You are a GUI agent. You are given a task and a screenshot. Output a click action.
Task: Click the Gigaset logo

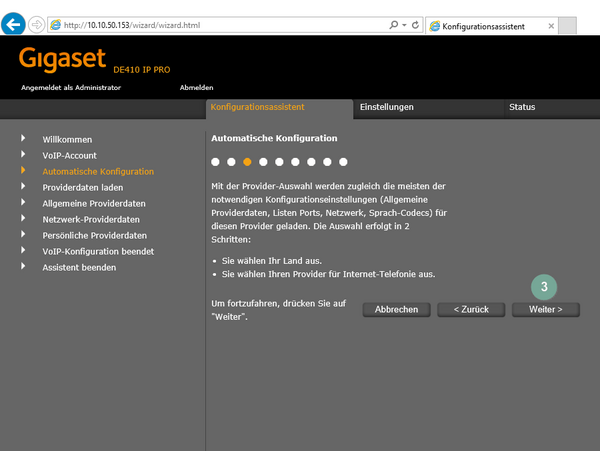click(62, 61)
